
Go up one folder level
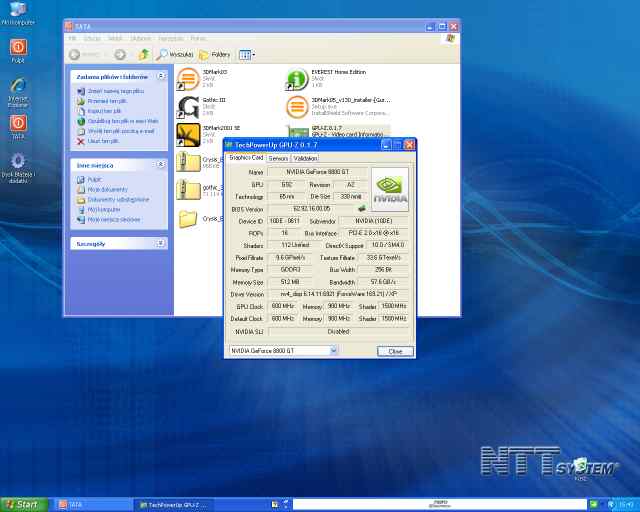[x=144, y=55]
